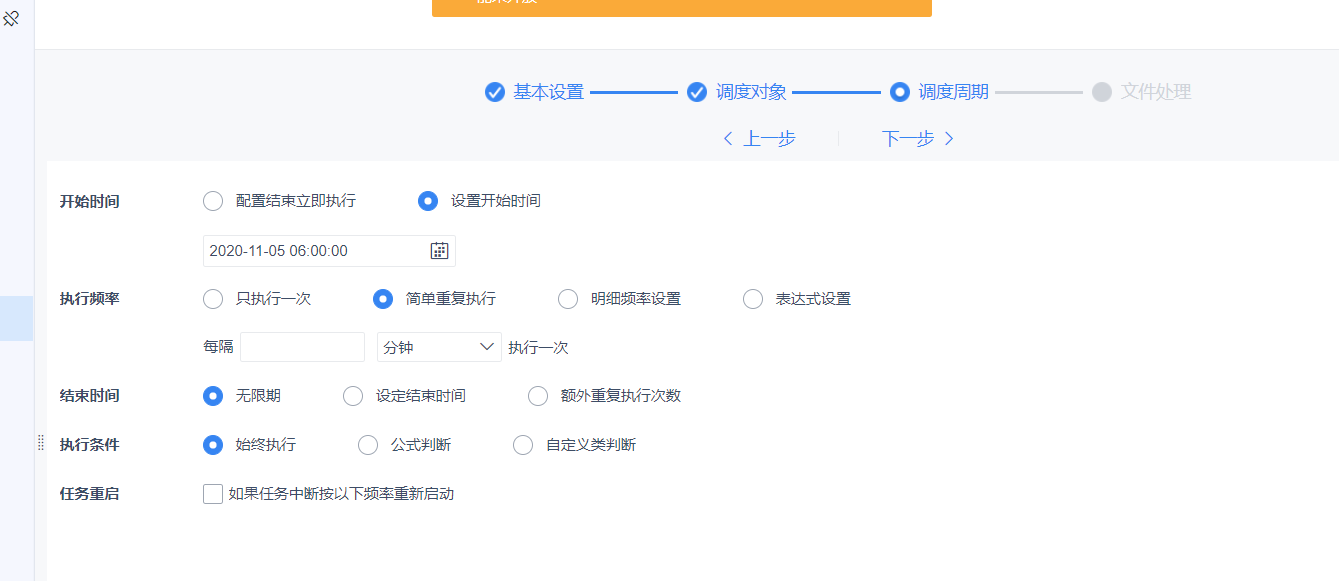Select 只执行一次 frequency option
The width and height of the screenshot is (1339, 581).
point(213,299)
